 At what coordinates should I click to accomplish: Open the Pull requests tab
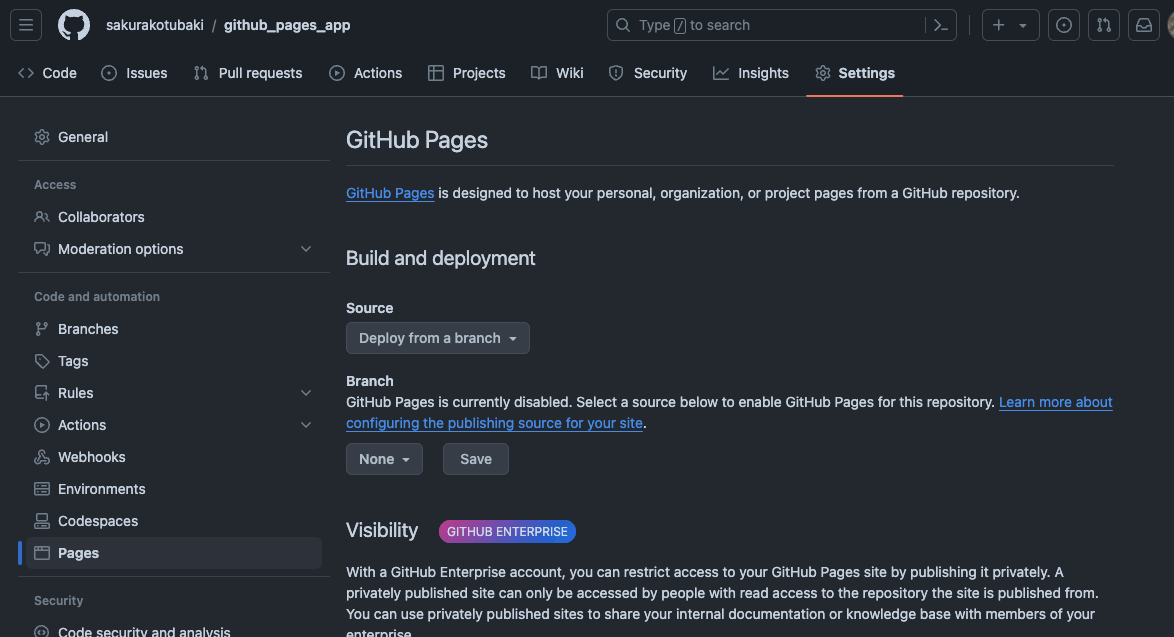click(248, 73)
